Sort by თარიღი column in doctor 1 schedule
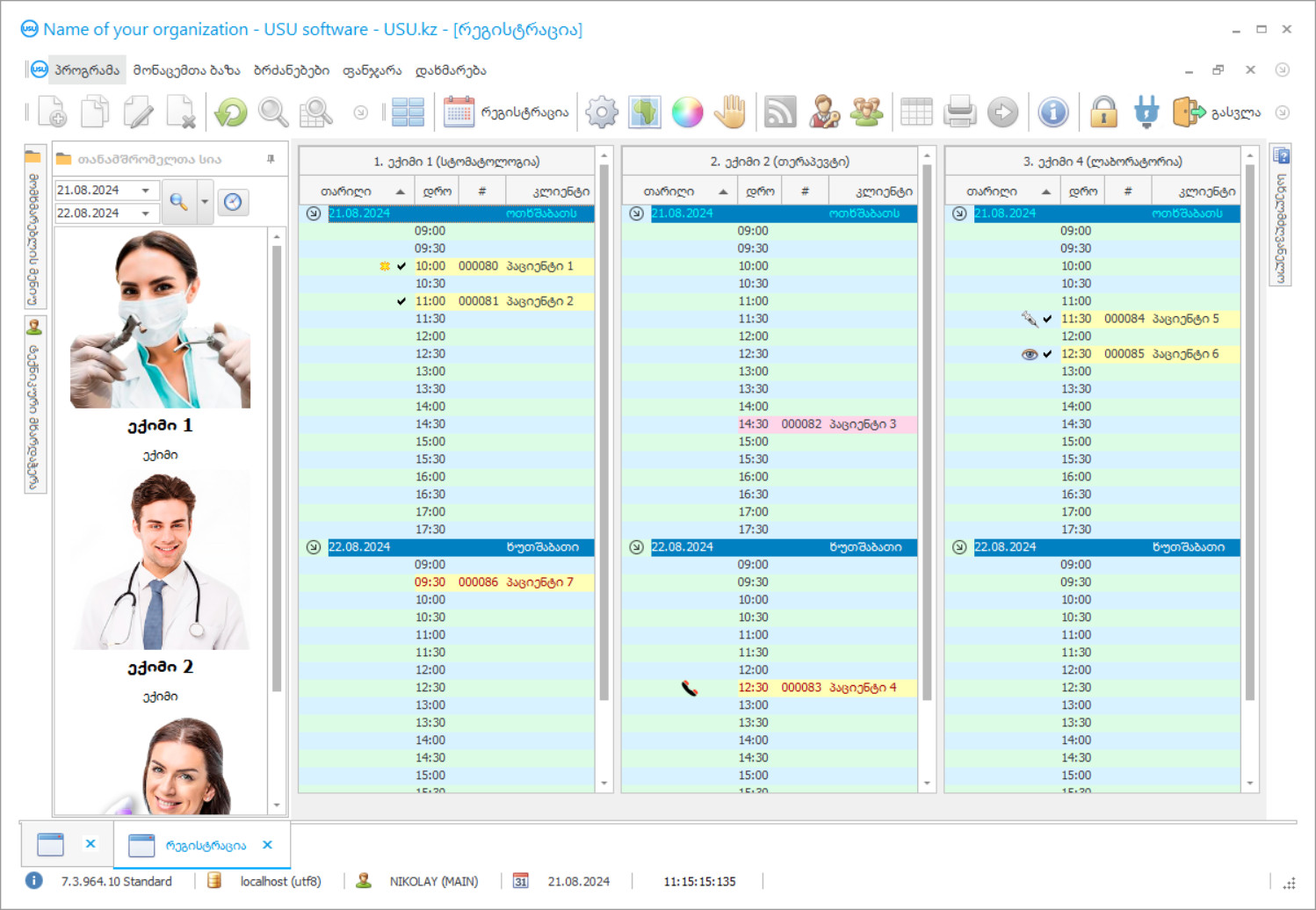Screen dimensions: 1316x910 (356, 191)
